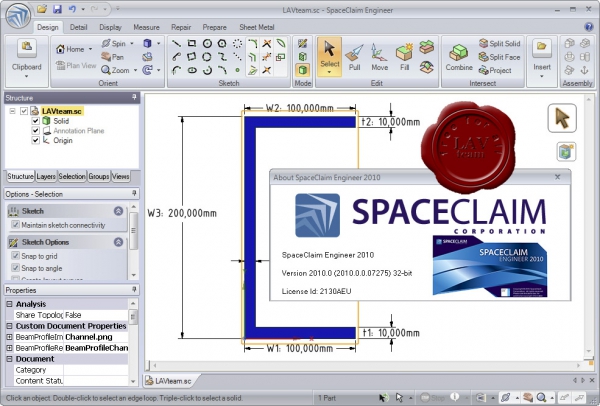Pick the Line sketch tool
Viewport: 600px width, 406px height.
[x=176, y=44]
